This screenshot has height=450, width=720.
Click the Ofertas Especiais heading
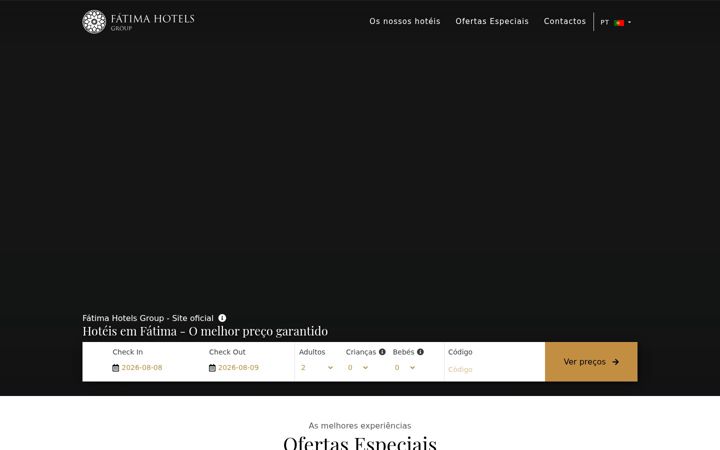click(360, 443)
